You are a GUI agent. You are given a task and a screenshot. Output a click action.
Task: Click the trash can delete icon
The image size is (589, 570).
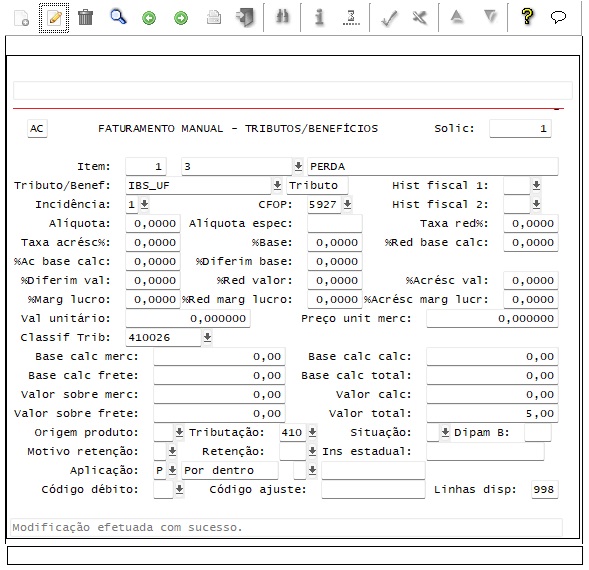tap(85, 17)
